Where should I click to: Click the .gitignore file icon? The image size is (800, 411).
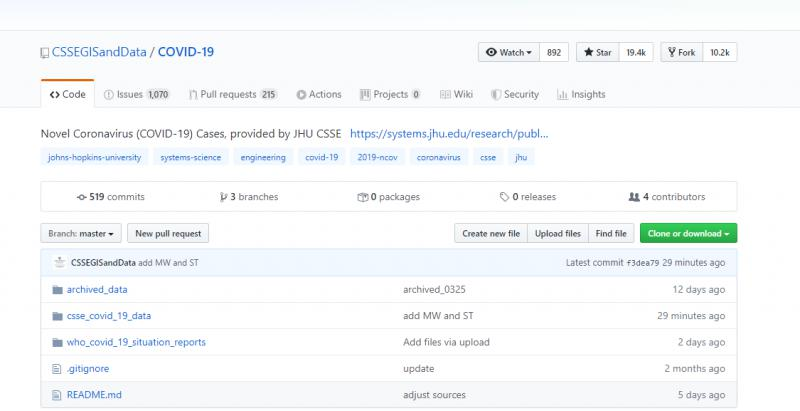(x=57, y=368)
